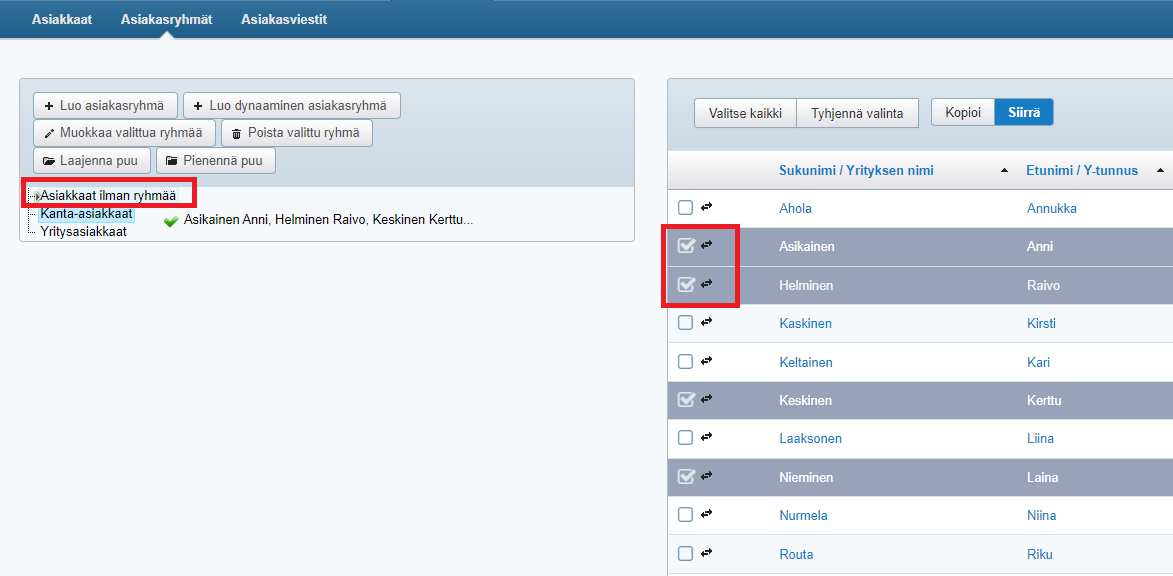The image size is (1173, 576).
Task: Click the transfer arrows icon beside Keskinen
Action: click(x=706, y=399)
